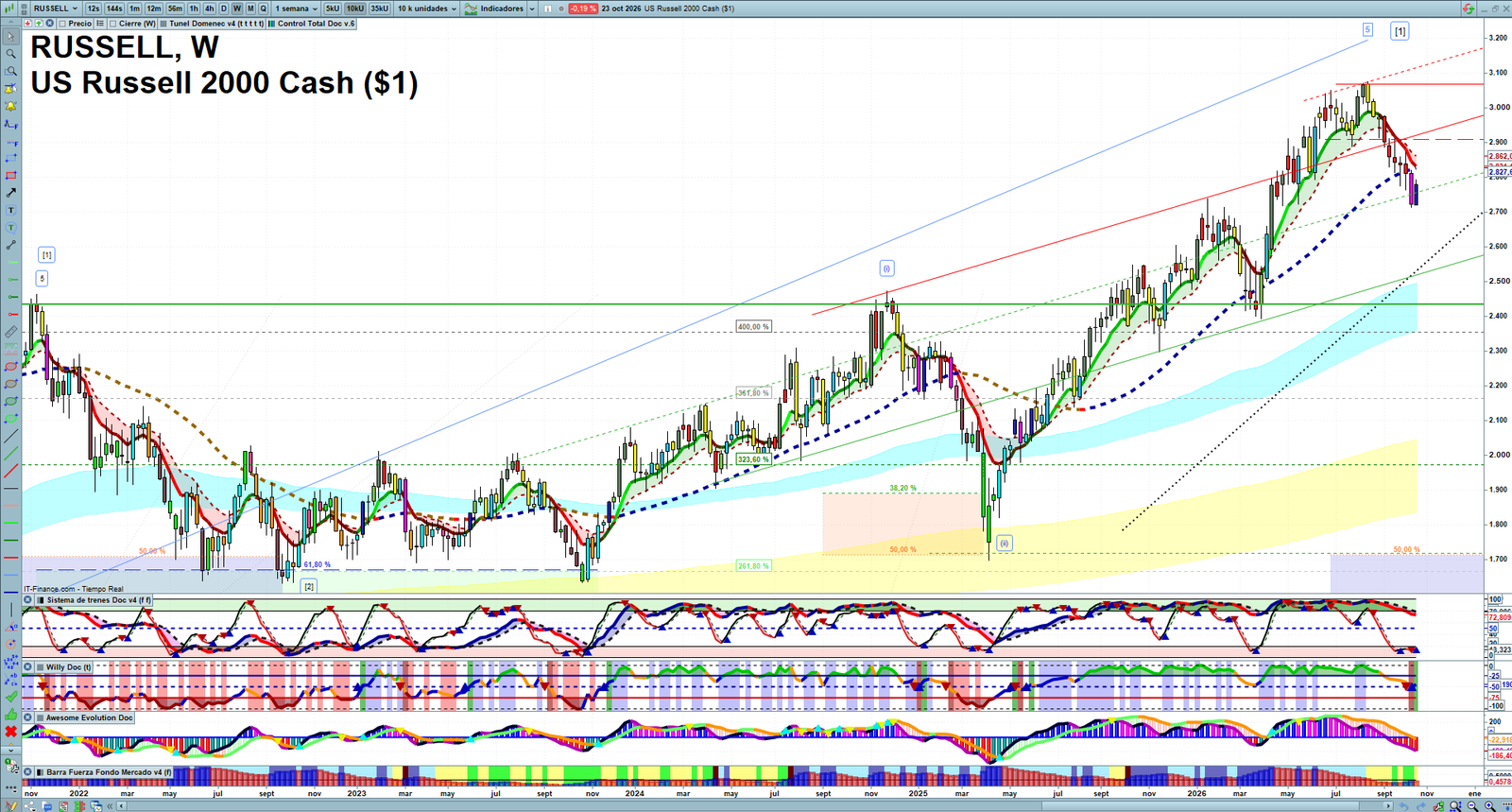The width and height of the screenshot is (1512, 812).
Task: Click the list icon next to Precio
Action: click(99, 24)
